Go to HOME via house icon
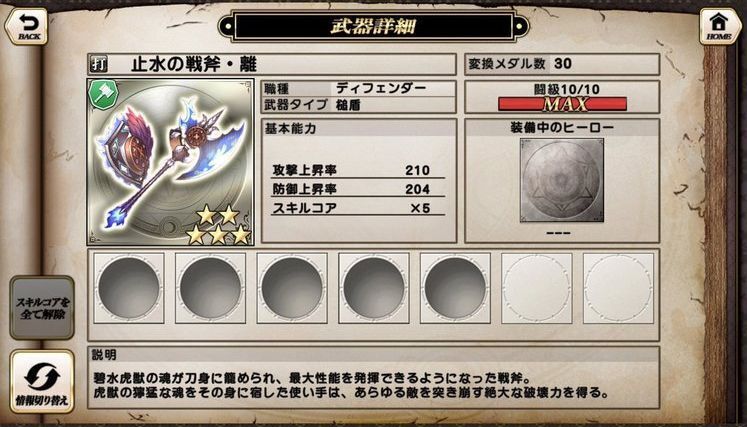Screen dimensions: 747x427 pos(720,26)
